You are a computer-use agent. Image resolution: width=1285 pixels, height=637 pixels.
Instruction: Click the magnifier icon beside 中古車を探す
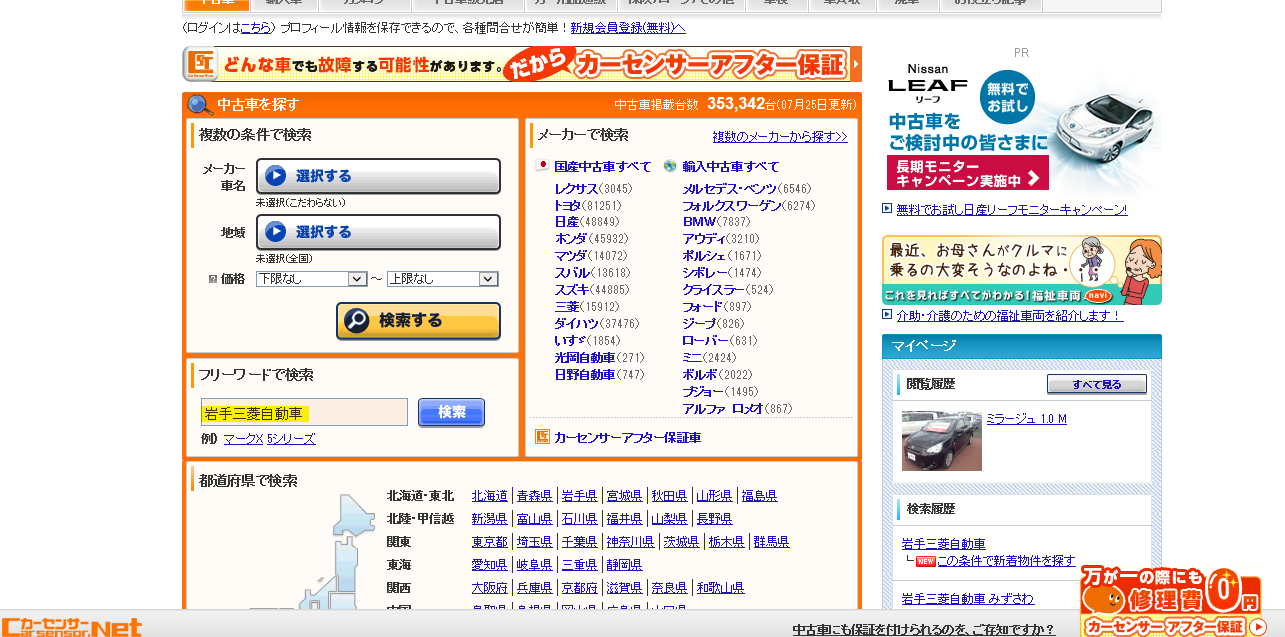pyautogui.click(x=201, y=105)
